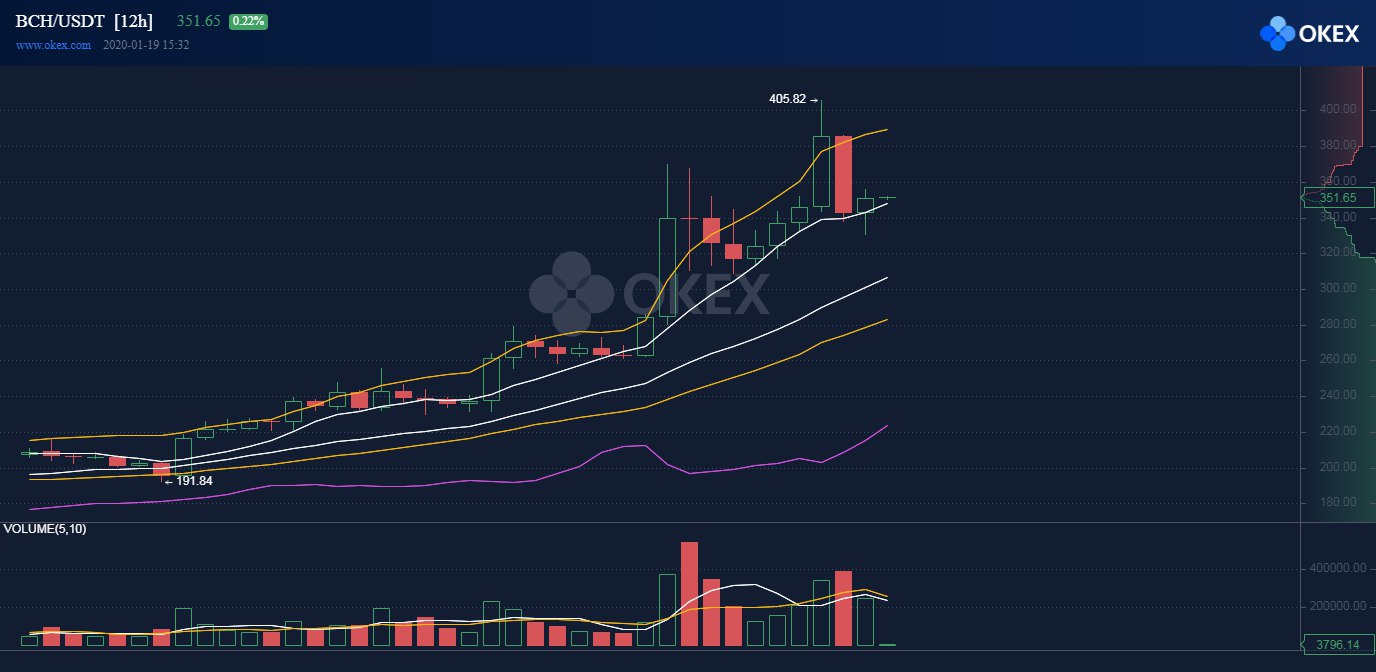Screen dimensions: 1376x672
Task: Click the 180.00 price axis label
Action: pyautogui.click(x=1338, y=502)
